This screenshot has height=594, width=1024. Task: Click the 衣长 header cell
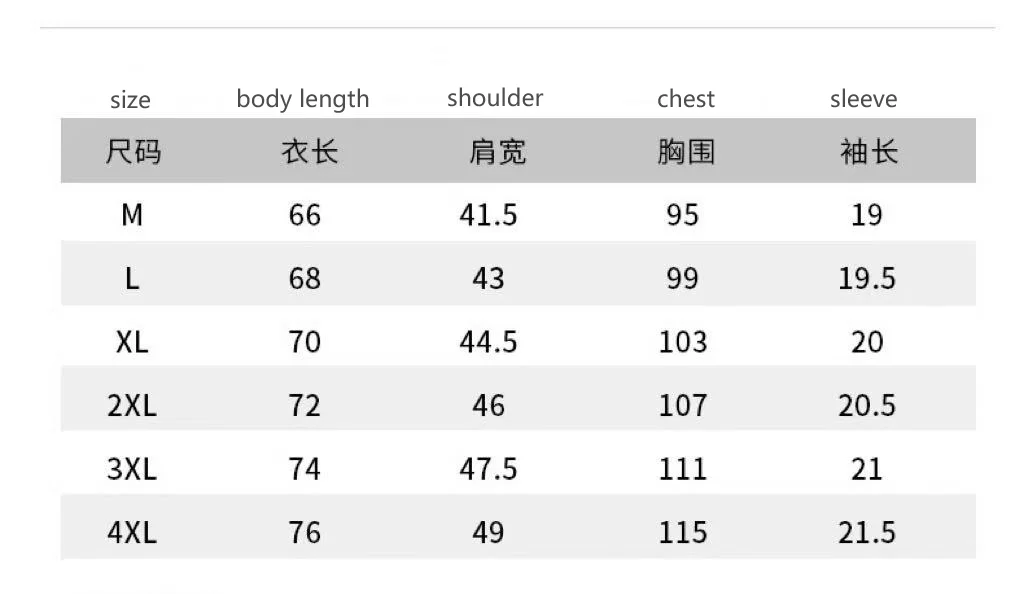[310, 152]
